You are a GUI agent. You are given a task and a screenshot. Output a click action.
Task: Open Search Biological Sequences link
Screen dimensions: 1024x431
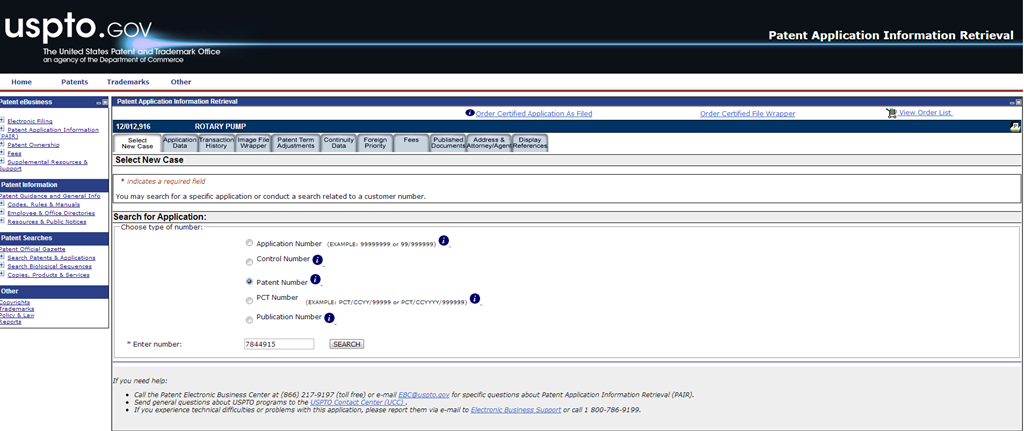[50, 266]
